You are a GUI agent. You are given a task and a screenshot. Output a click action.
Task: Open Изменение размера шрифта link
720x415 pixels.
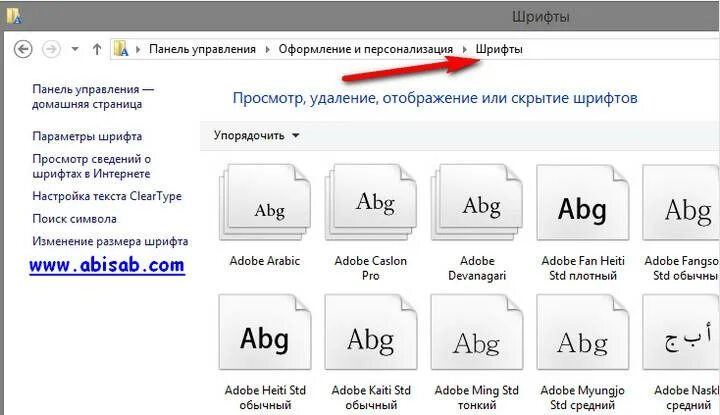[110, 241]
